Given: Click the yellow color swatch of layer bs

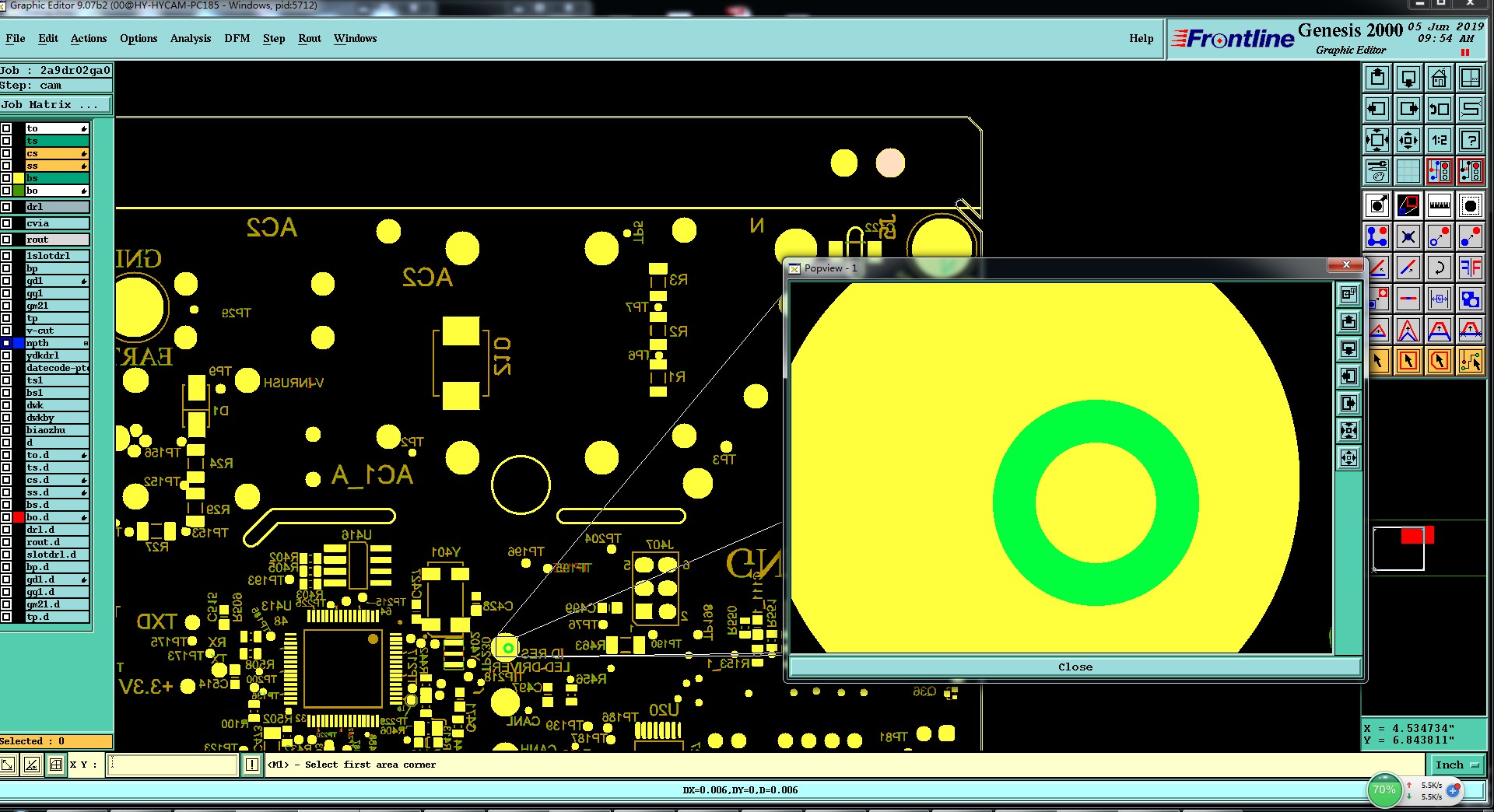Looking at the screenshot, I should [19, 178].
